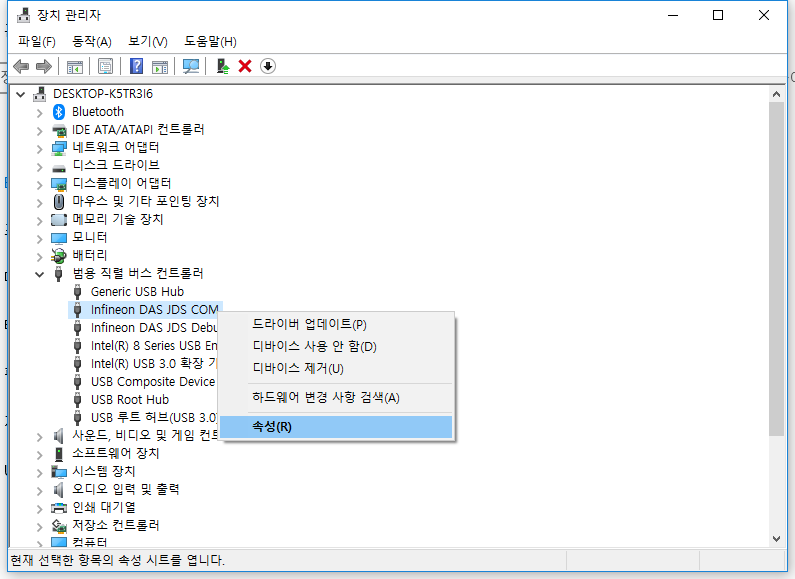Expand the 디스크 드라이브 category
Image resolution: width=795 pixels, height=579 pixels.
coord(40,166)
